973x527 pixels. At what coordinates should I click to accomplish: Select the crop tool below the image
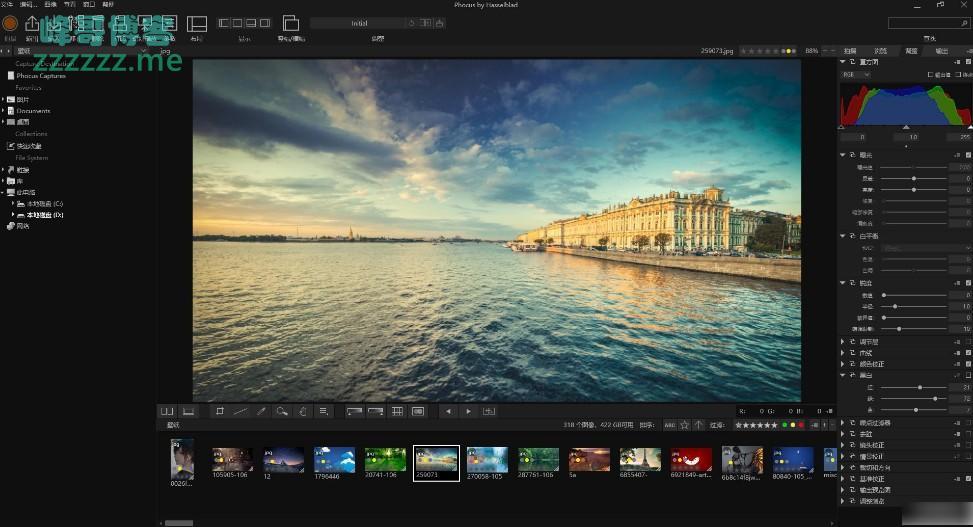(220, 411)
